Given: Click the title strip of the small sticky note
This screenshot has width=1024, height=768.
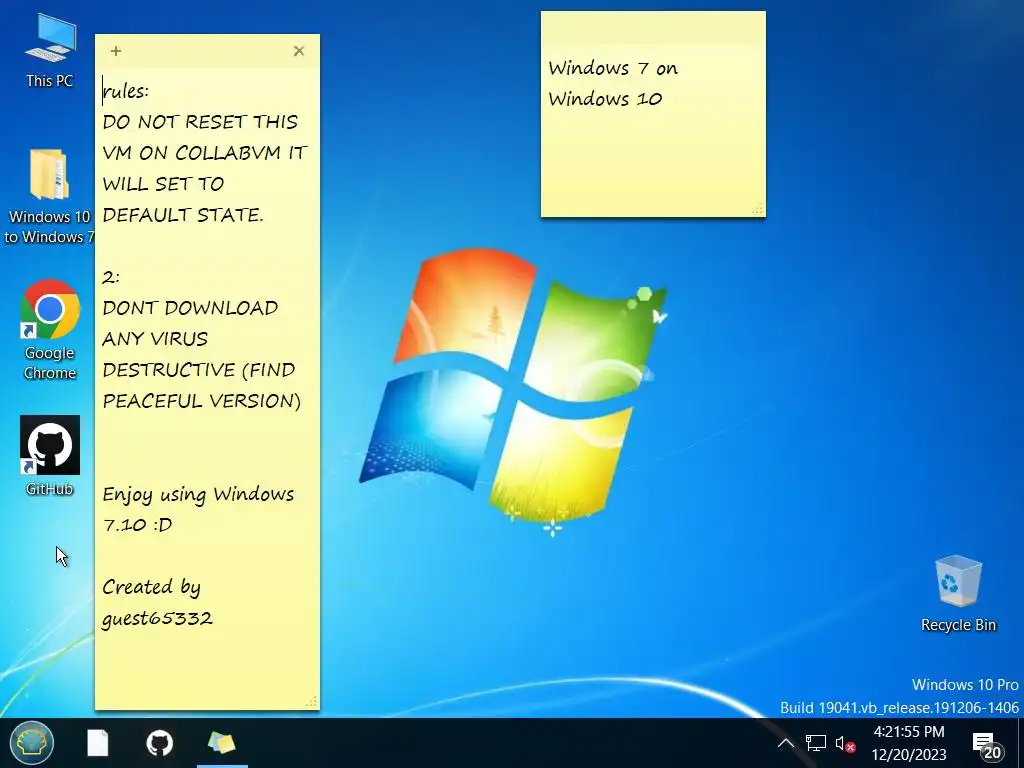Looking at the screenshot, I should pyautogui.click(x=653, y=28).
